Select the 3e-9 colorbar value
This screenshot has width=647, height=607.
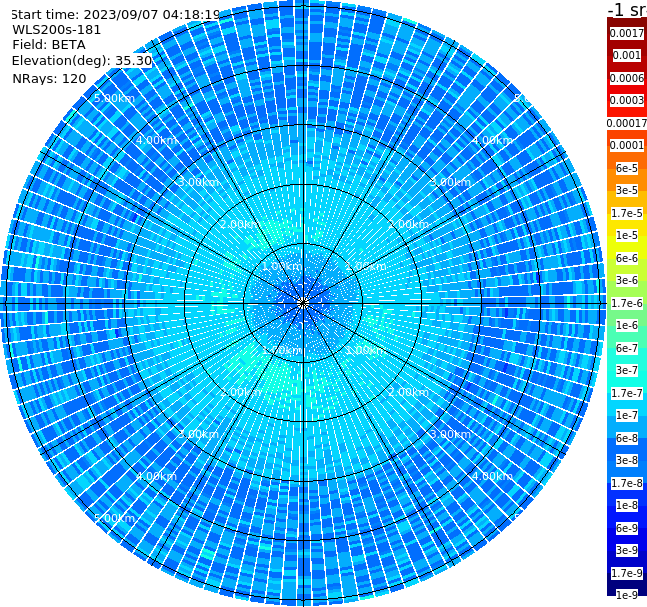tap(627, 550)
